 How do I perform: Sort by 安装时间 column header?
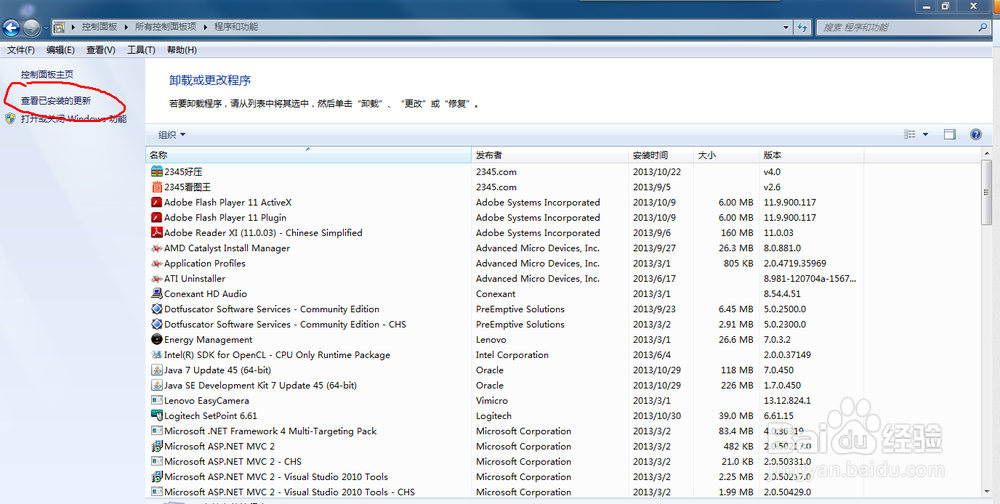click(x=661, y=155)
